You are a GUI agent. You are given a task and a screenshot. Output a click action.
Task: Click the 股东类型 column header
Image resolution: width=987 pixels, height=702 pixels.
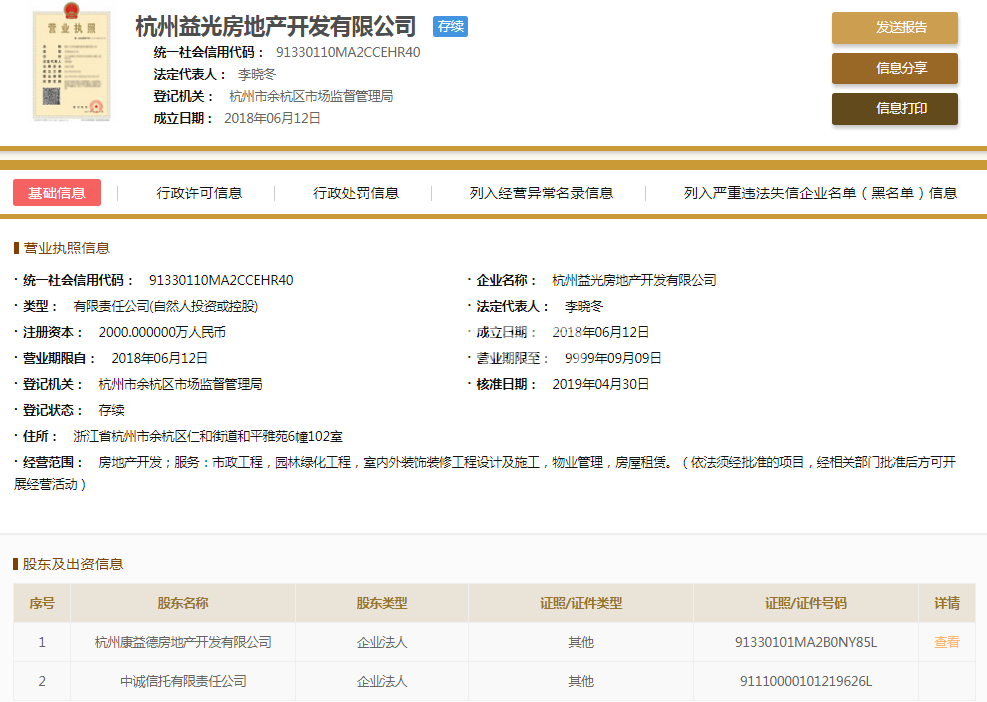[381, 603]
